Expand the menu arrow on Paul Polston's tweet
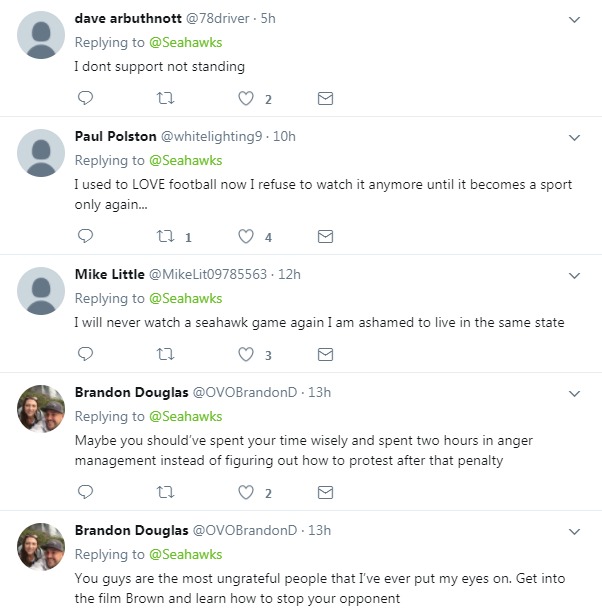This screenshot has height=615, width=602. click(x=575, y=137)
